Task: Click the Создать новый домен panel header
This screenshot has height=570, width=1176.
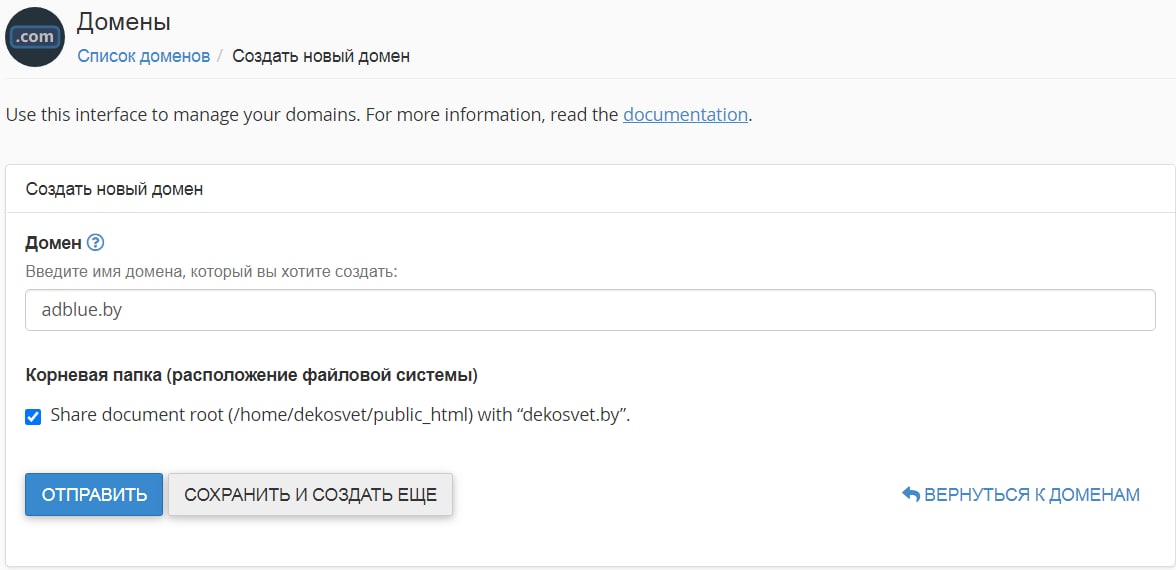Action: click(115, 189)
